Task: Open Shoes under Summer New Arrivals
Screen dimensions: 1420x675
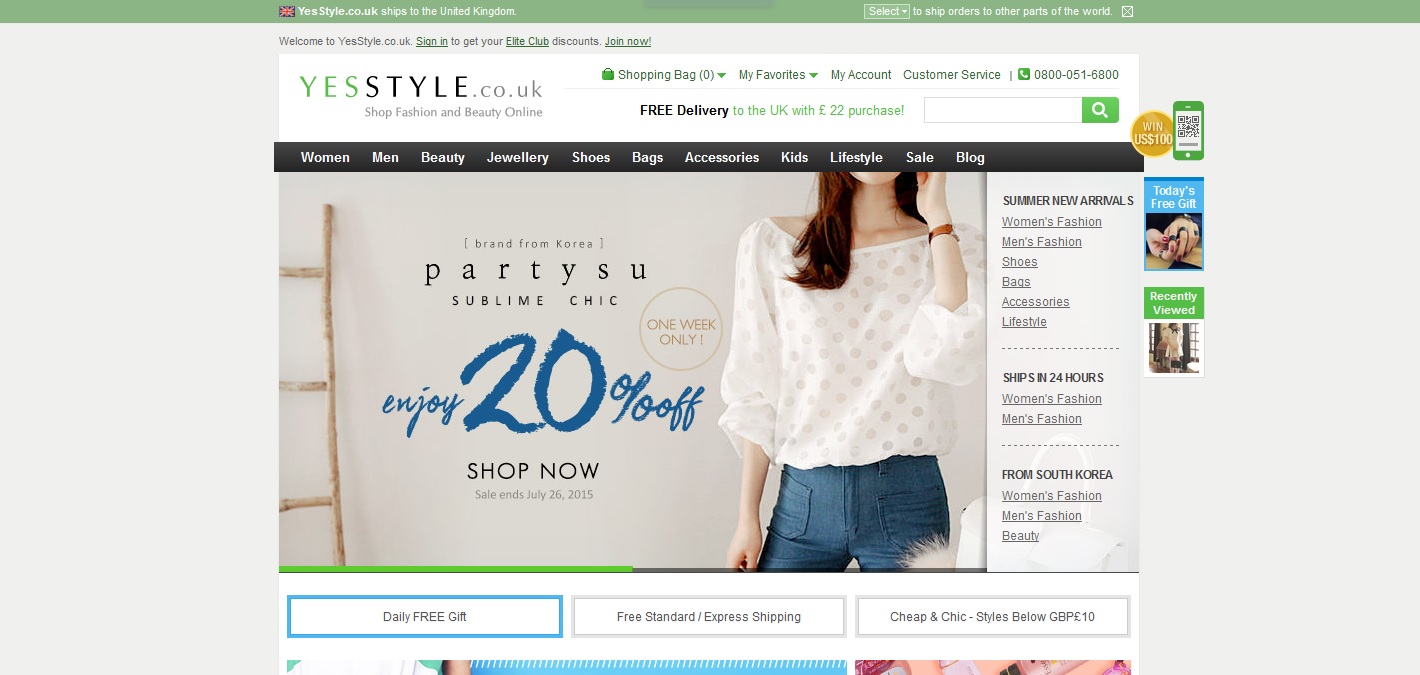Action: click(x=1020, y=262)
